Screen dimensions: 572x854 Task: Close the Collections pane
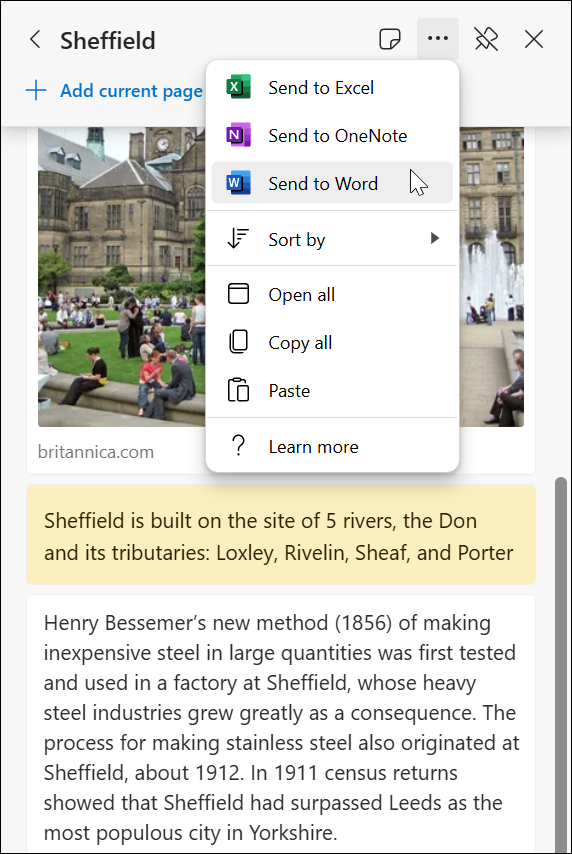pyautogui.click(x=534, y=39)
